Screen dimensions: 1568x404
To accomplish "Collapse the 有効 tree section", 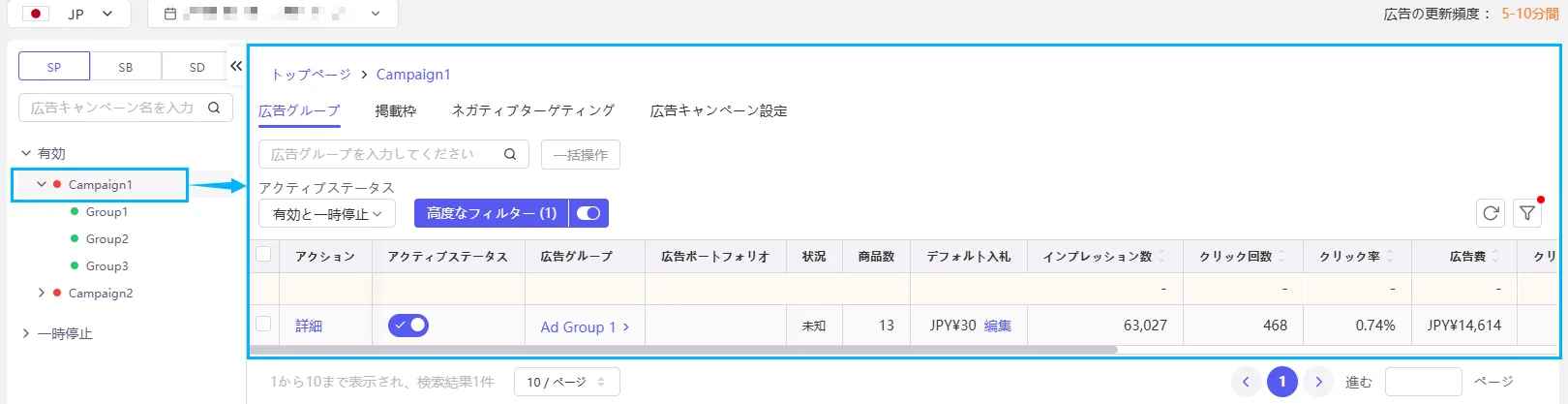I will click(26, 153).
